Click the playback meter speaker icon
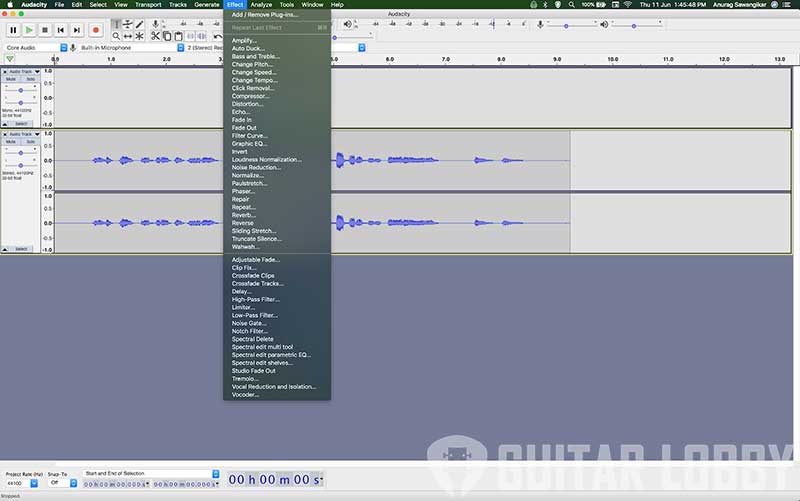Image resolution: width=800 pixels, height=501 pixels. click(347, 24)
